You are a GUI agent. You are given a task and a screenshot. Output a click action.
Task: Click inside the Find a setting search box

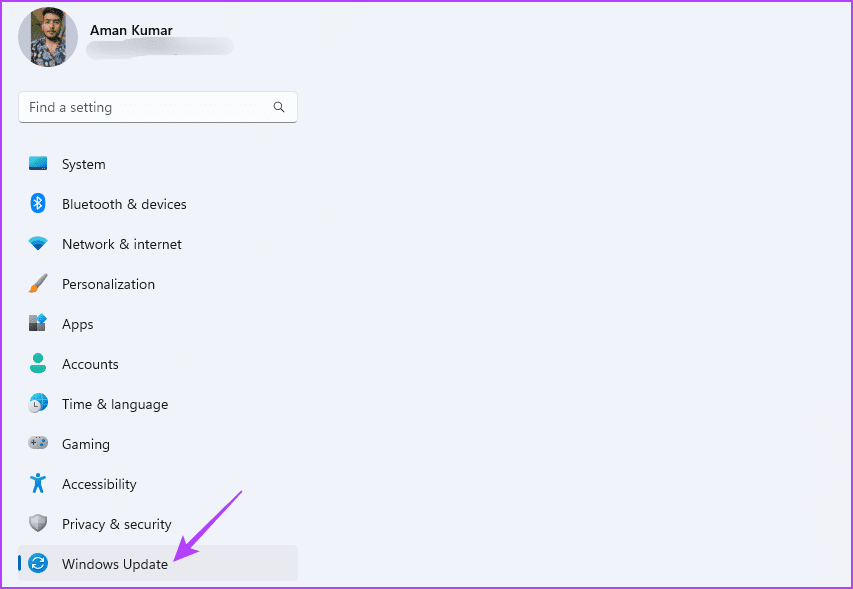[x=140, y=107]
